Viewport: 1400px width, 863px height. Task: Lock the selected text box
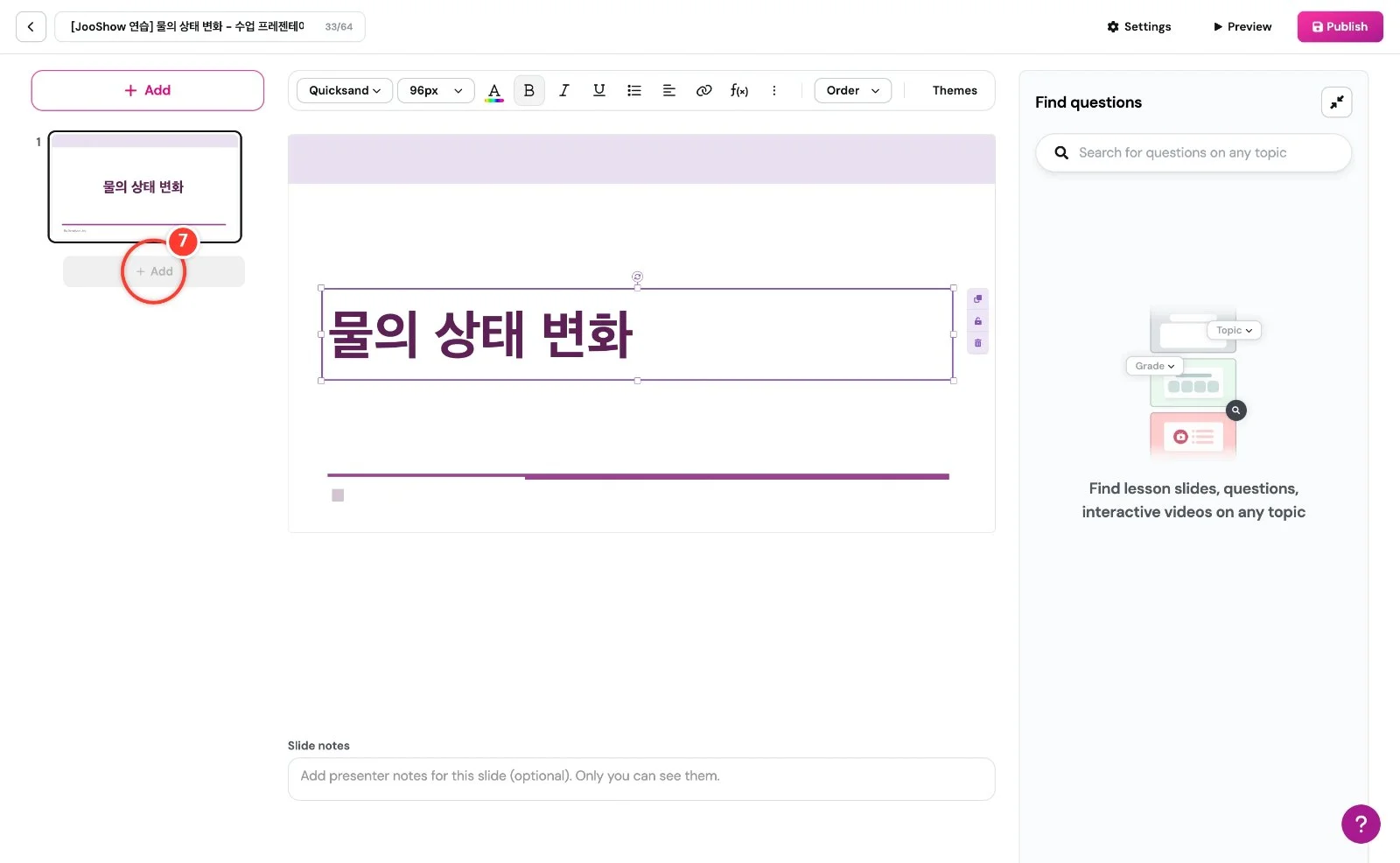[978, 321]
